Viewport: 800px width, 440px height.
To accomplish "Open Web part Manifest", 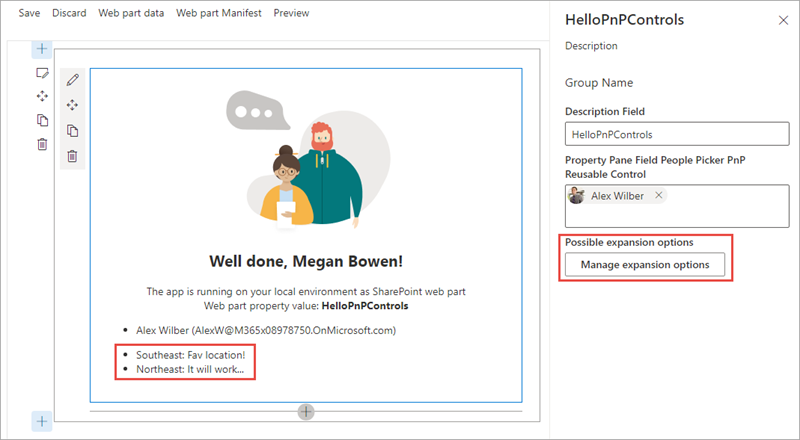I will (x=219, y=13).
